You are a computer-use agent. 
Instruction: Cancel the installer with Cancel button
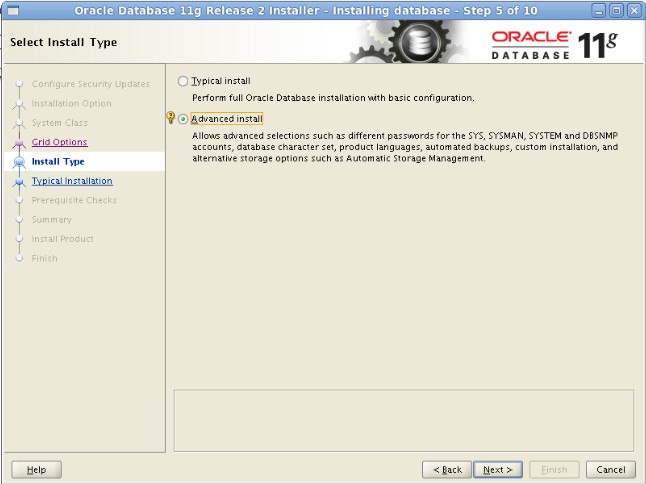point(611,470)
